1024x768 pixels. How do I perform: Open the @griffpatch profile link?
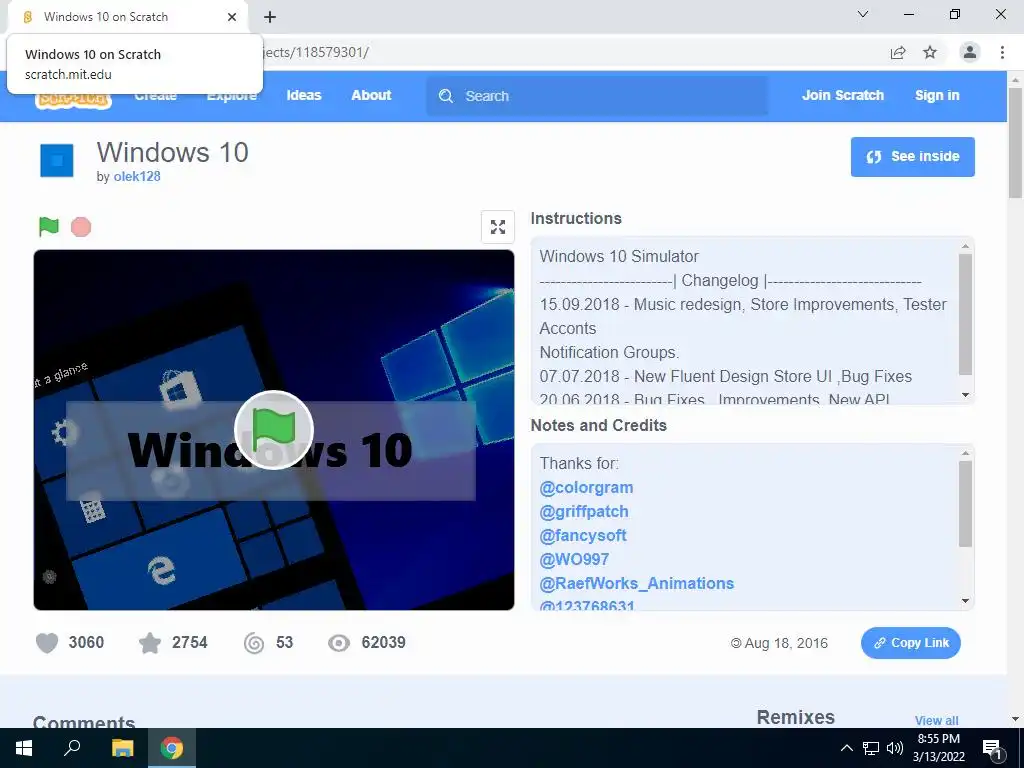click(x=584, y=512)
